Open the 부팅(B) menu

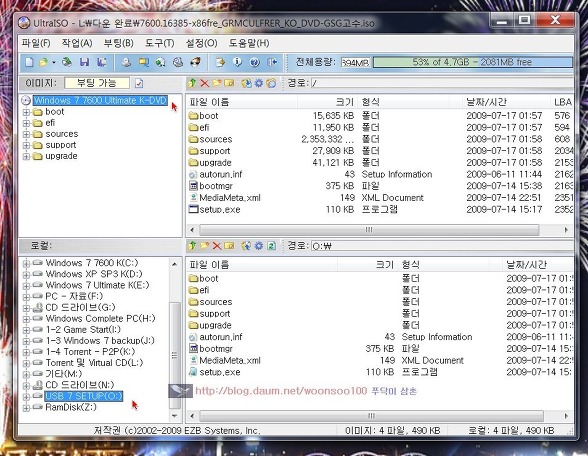click(118, 43)
